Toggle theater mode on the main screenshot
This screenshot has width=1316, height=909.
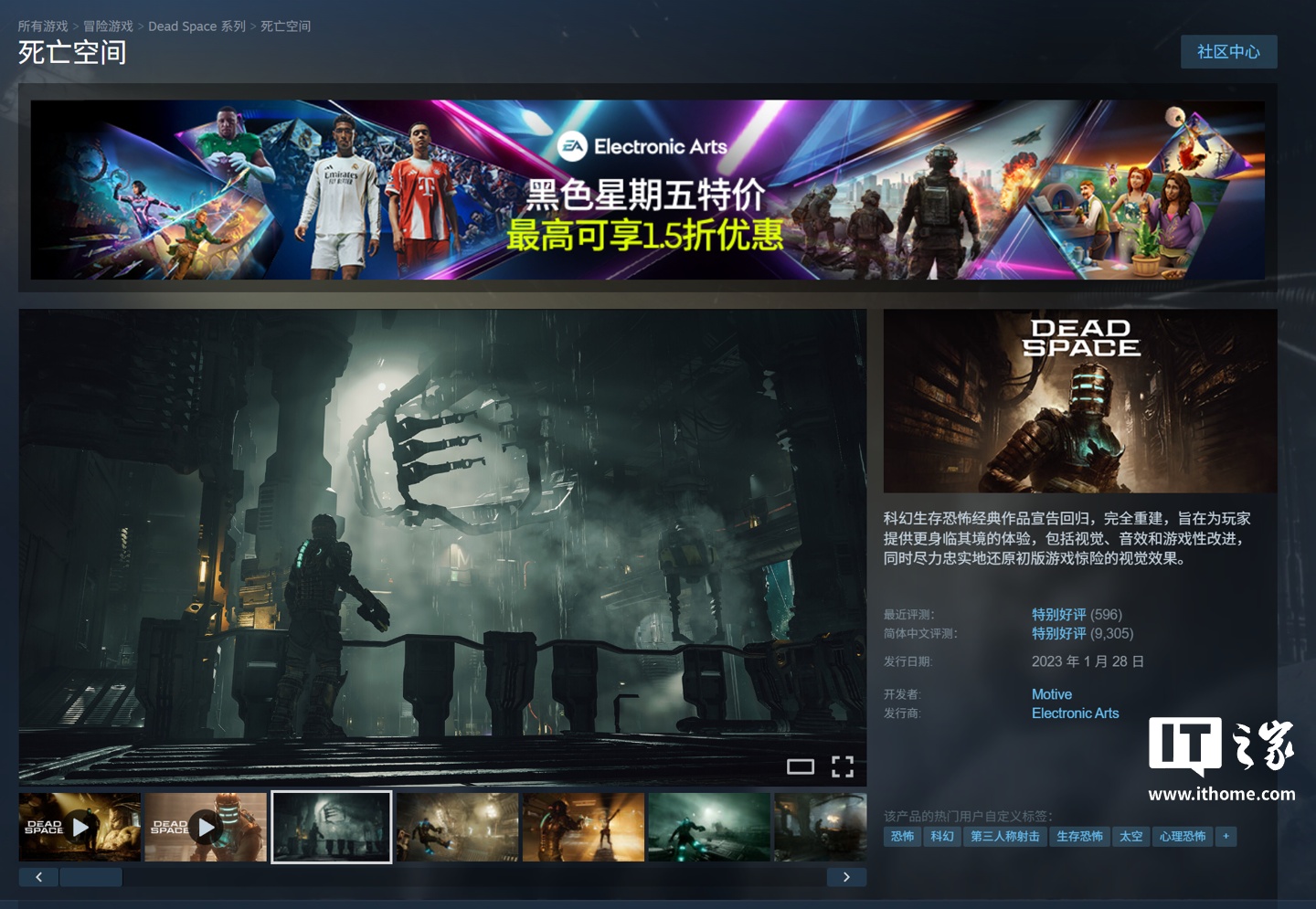click(x=801, y=766)
